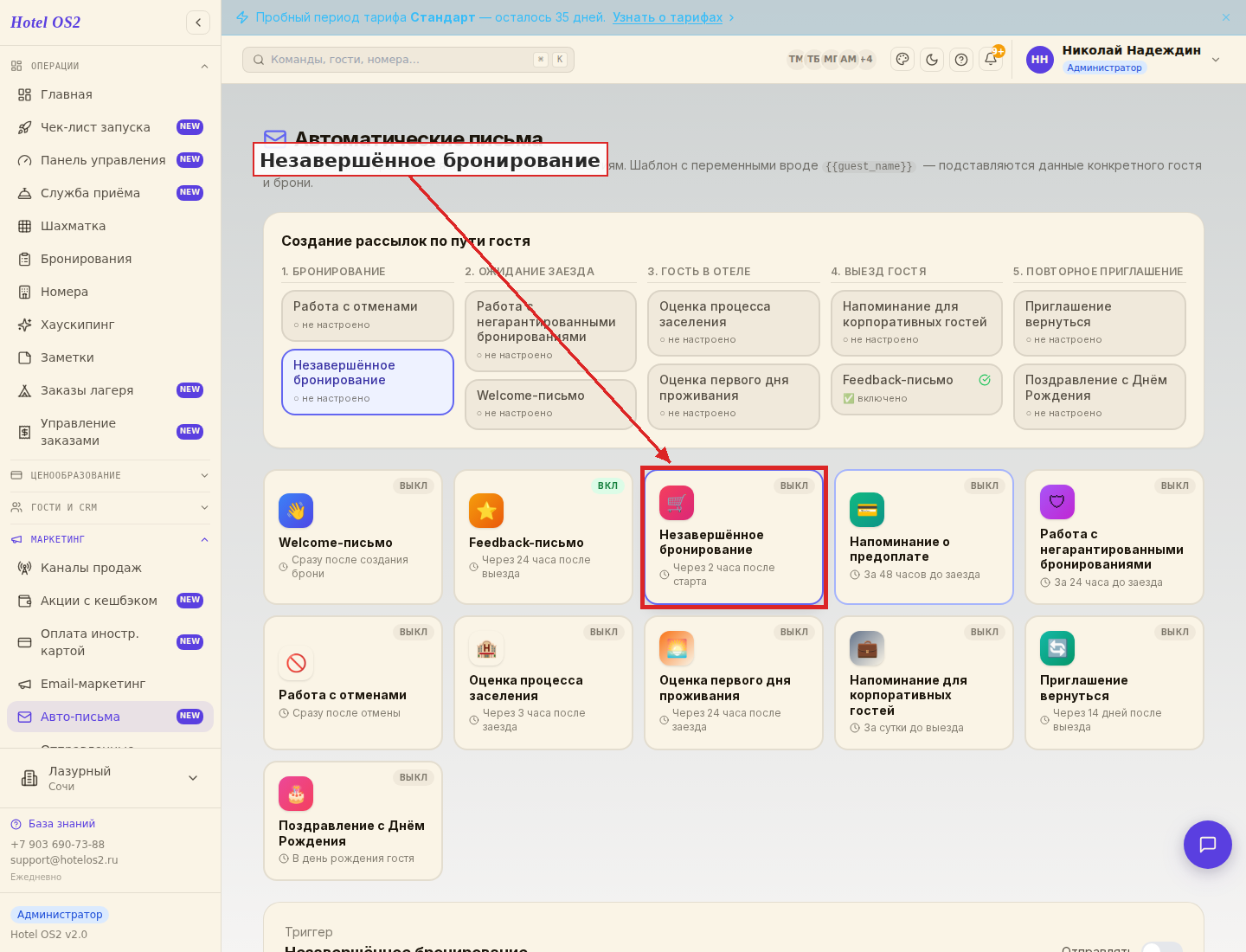1246x952 pixels.
Task: Open the theme palette icon
Action: (902, 60)
